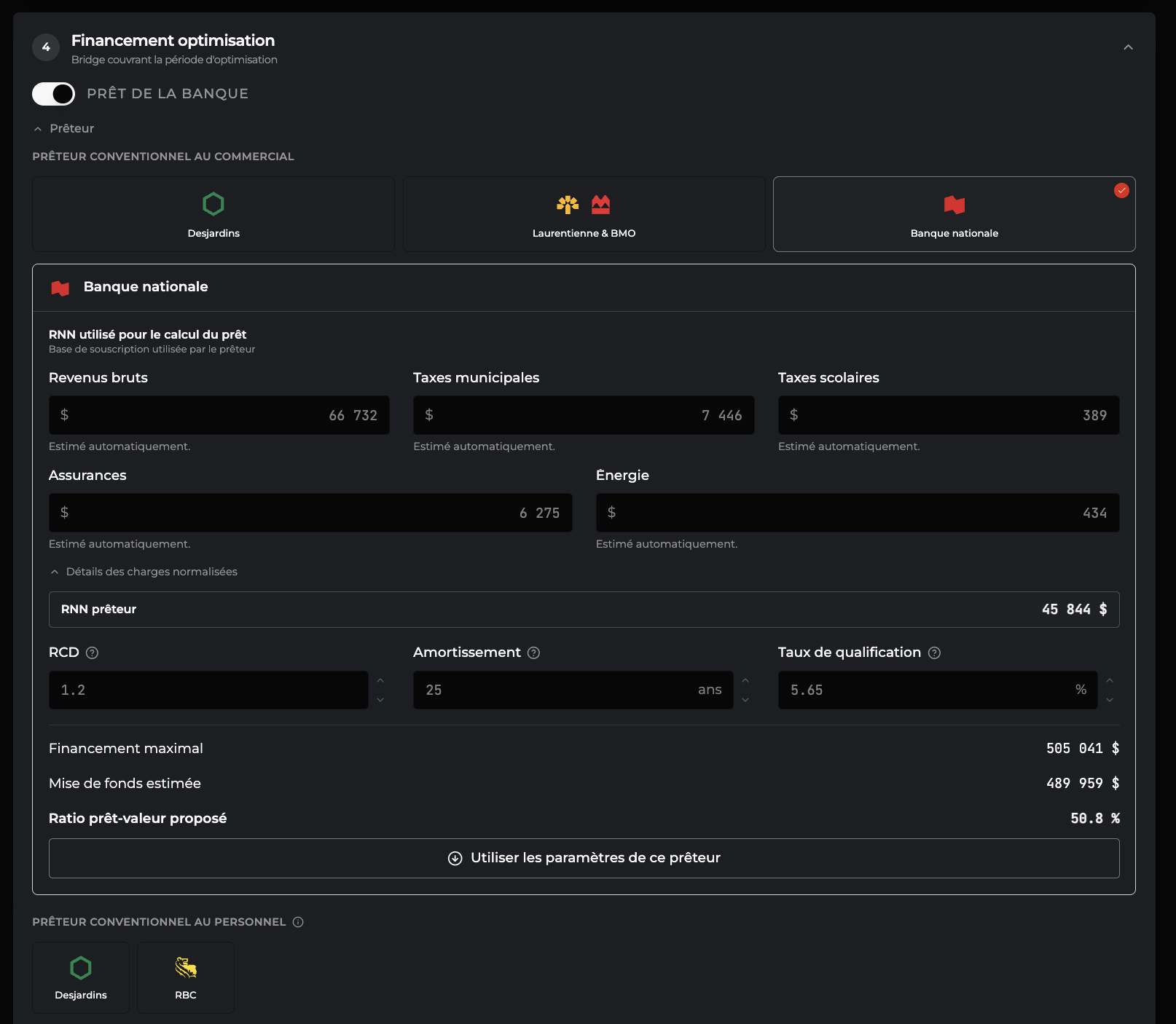Click the Financement optimisation heading

pos(173,41)
